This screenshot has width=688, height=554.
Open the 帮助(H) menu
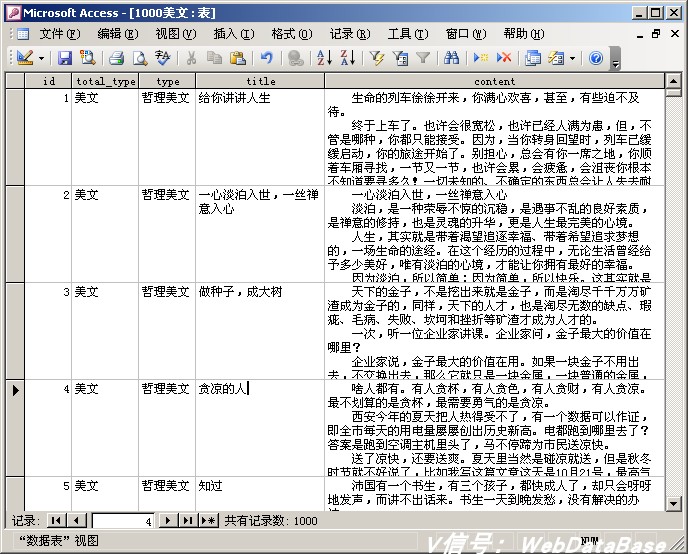point(523,34)
